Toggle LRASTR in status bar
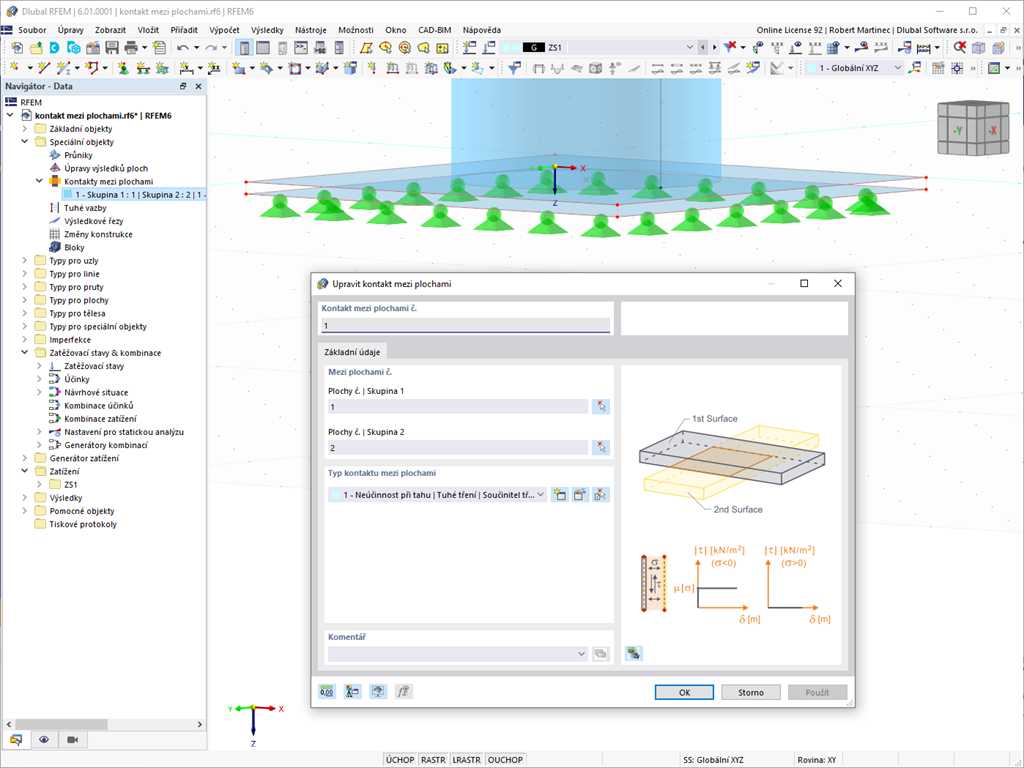Image resolution: width=1024 pixels, height=768 pixels. (466, 760)
